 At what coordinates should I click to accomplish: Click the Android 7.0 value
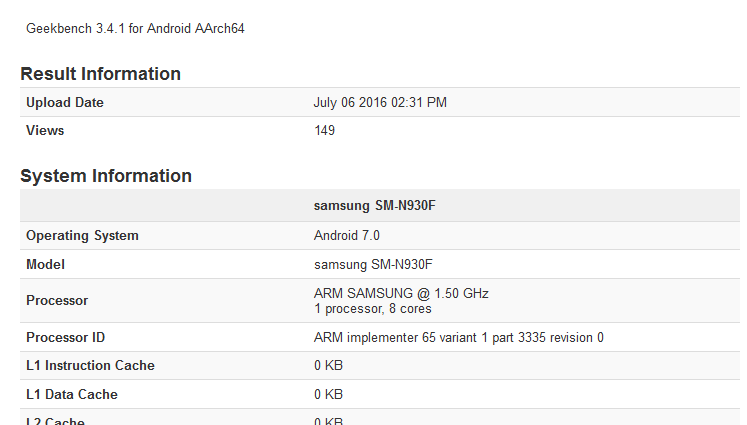(347, 236)
